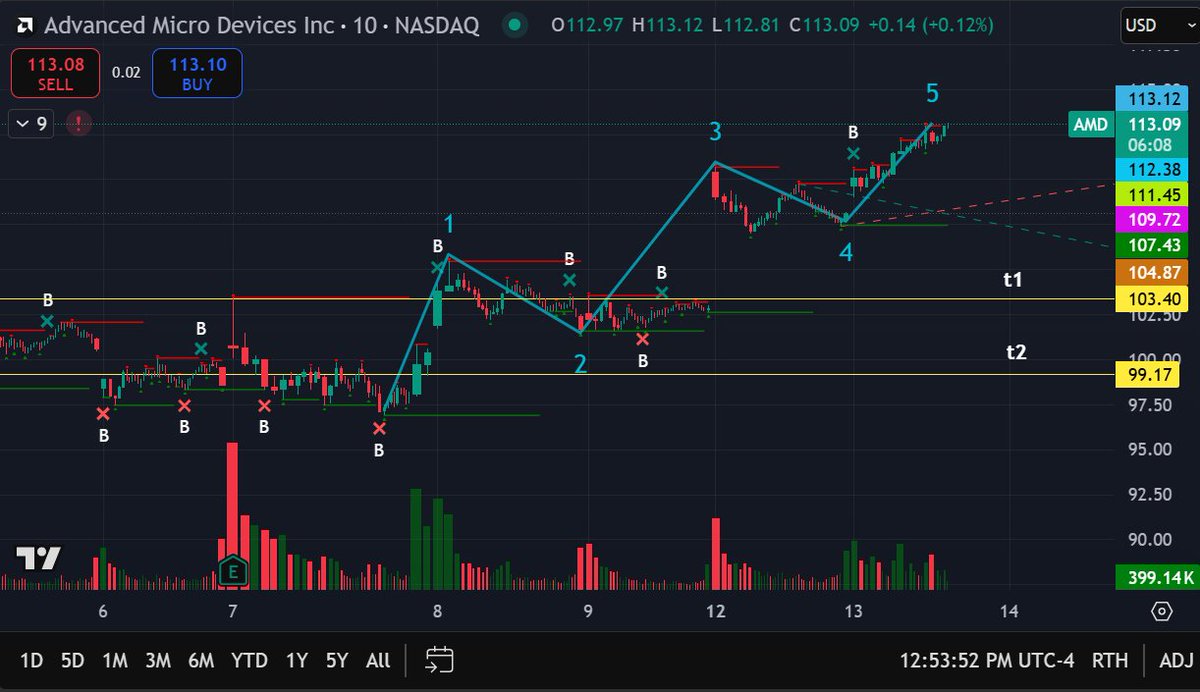Image resolution: width=1200 pixels, height=692 pixels.
Task: Select the 6M time range
Action: click(x=201, y=660)
